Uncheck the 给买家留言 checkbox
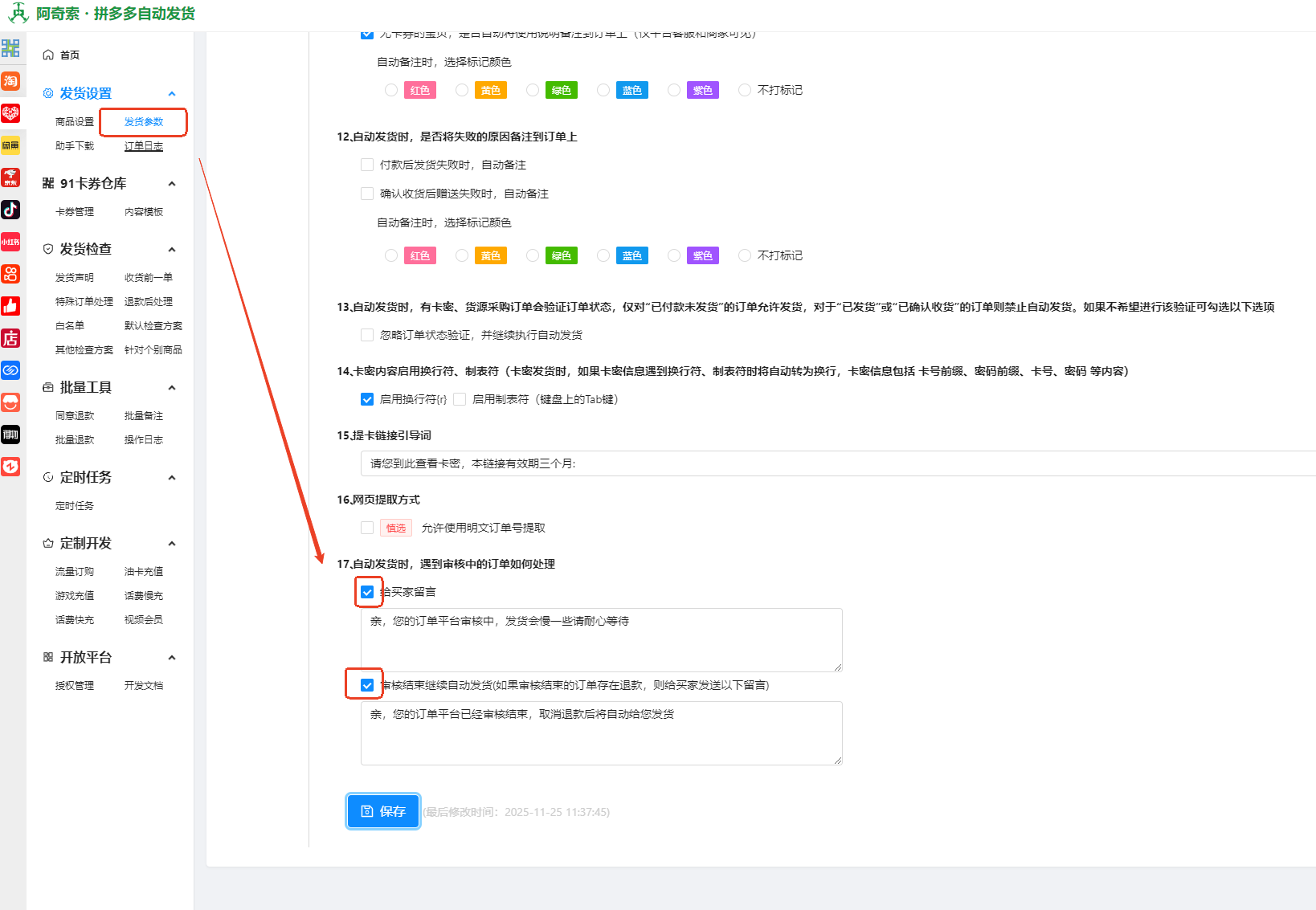1316x910 pixels. (x=367, y=592)
